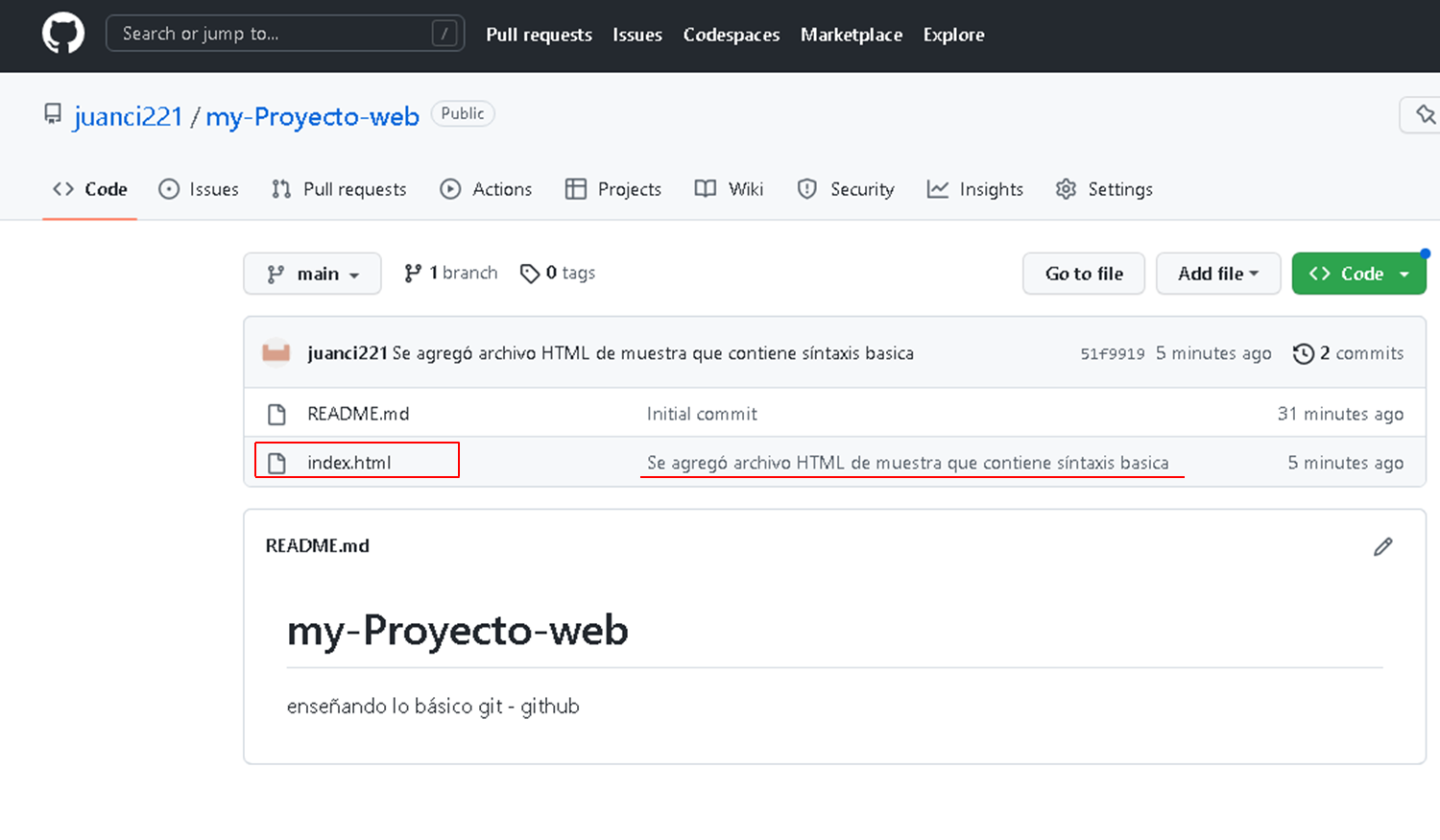
Task: Open the my-Proyecto-web repository link
Action: pos(313,116)
